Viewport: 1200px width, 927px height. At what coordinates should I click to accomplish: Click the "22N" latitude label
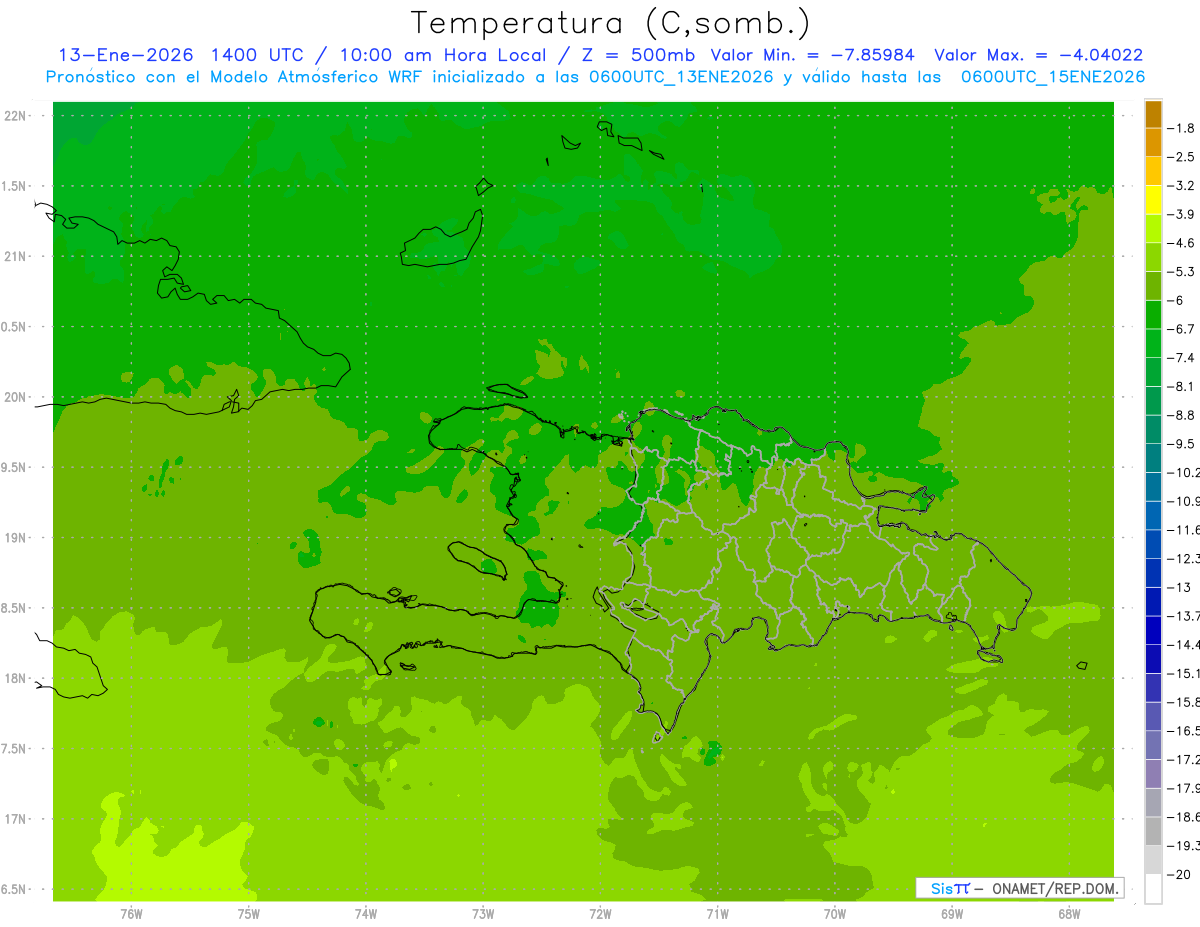pyautogui.click(x=16, y=116)
